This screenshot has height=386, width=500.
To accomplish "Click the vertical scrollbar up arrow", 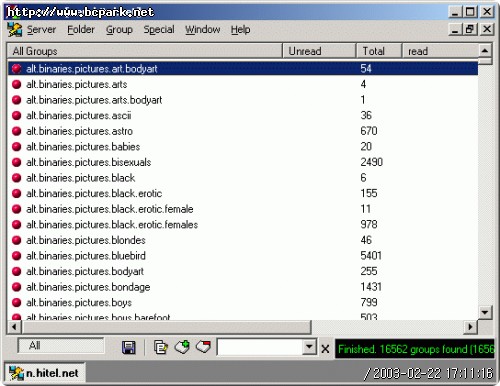I will pos(485,51).
